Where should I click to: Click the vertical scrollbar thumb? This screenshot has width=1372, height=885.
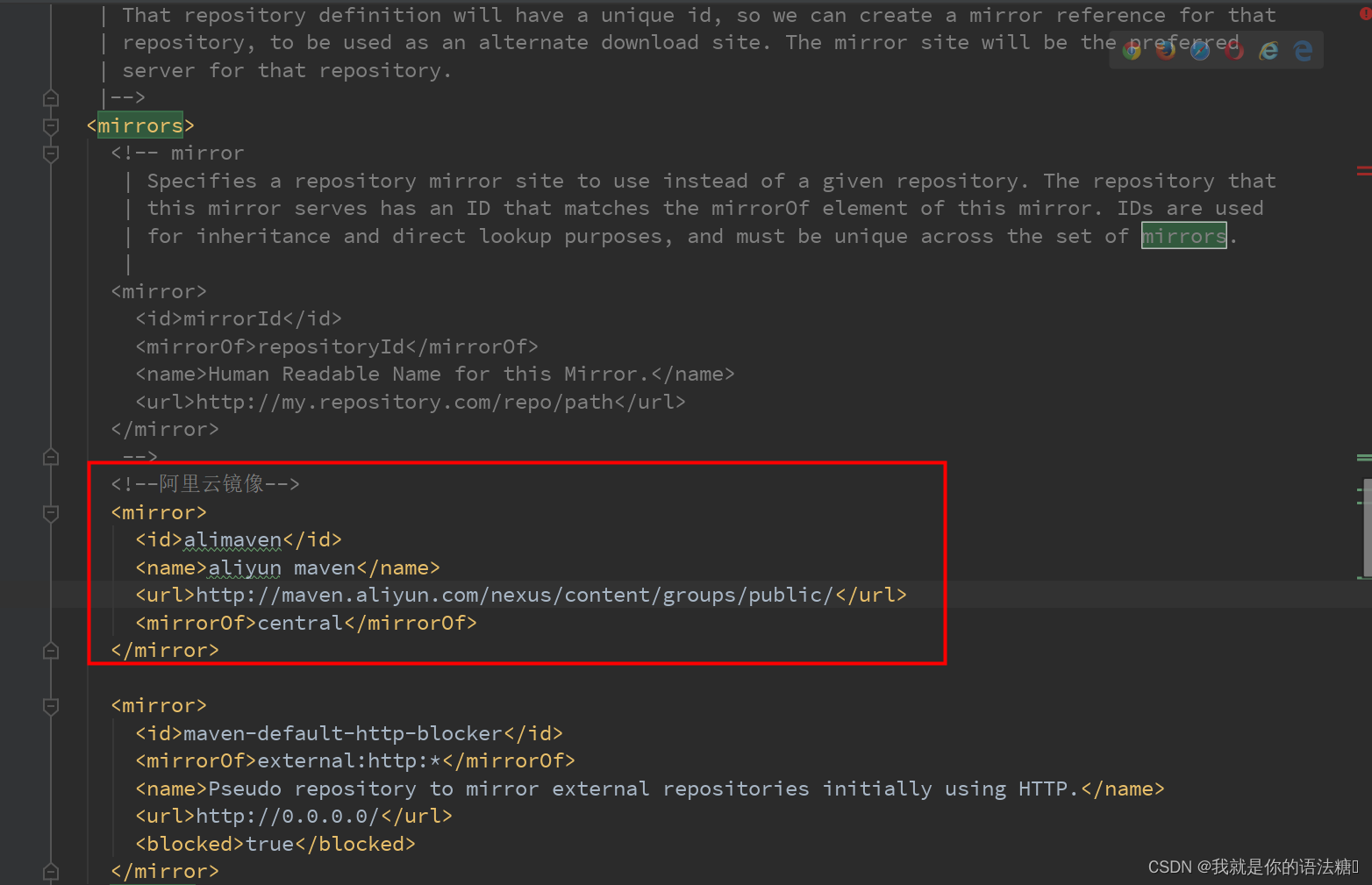(x=1368, y=529)
